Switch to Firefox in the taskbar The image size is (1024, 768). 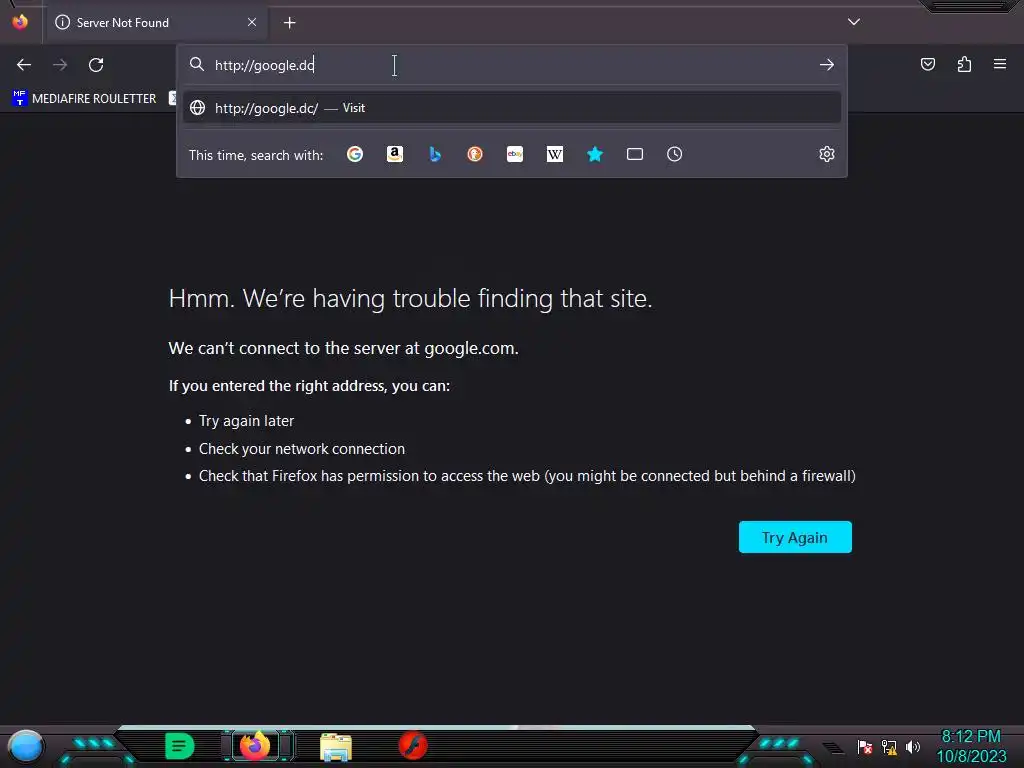255,746
